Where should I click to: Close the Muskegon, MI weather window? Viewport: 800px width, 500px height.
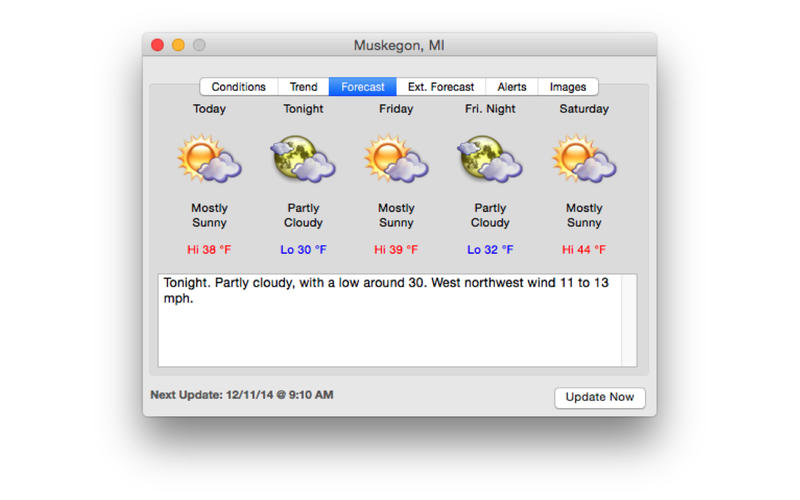[158, 45]
